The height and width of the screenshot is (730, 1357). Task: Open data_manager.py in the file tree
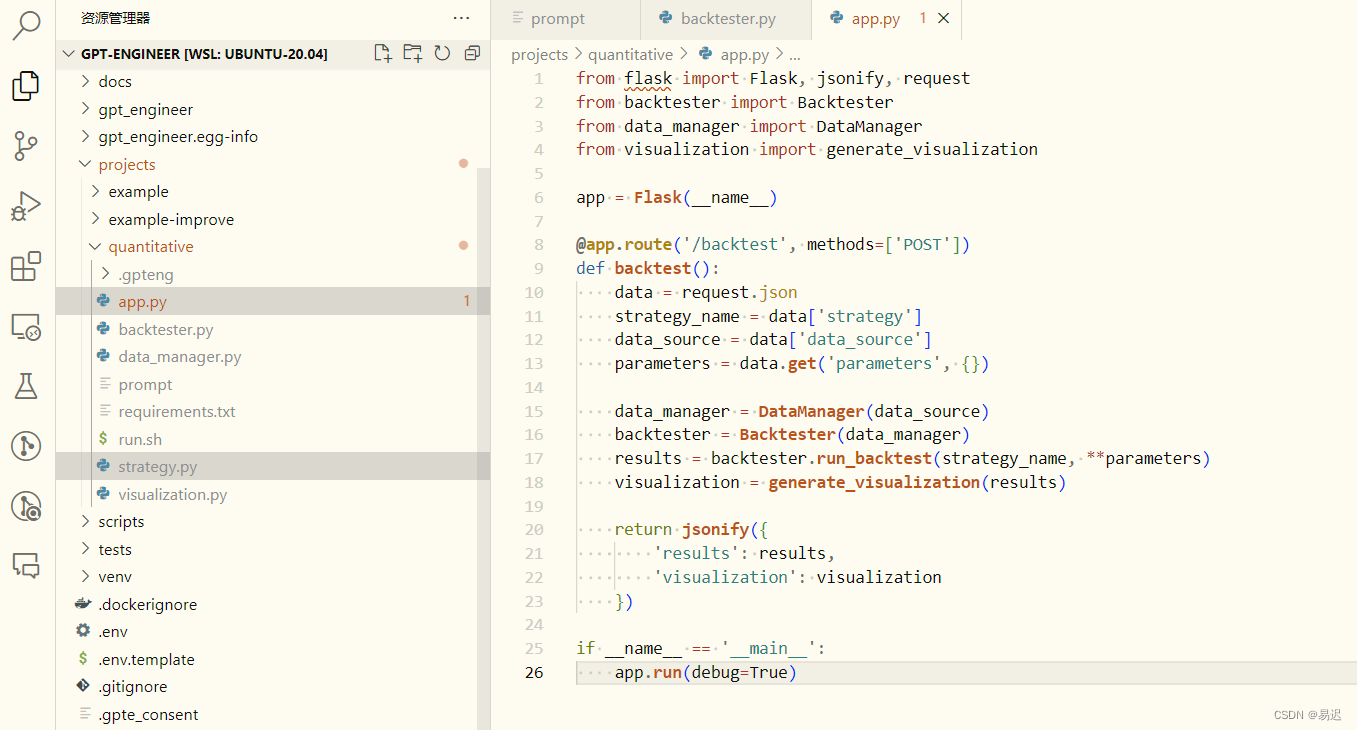click(x=273, y=357)
